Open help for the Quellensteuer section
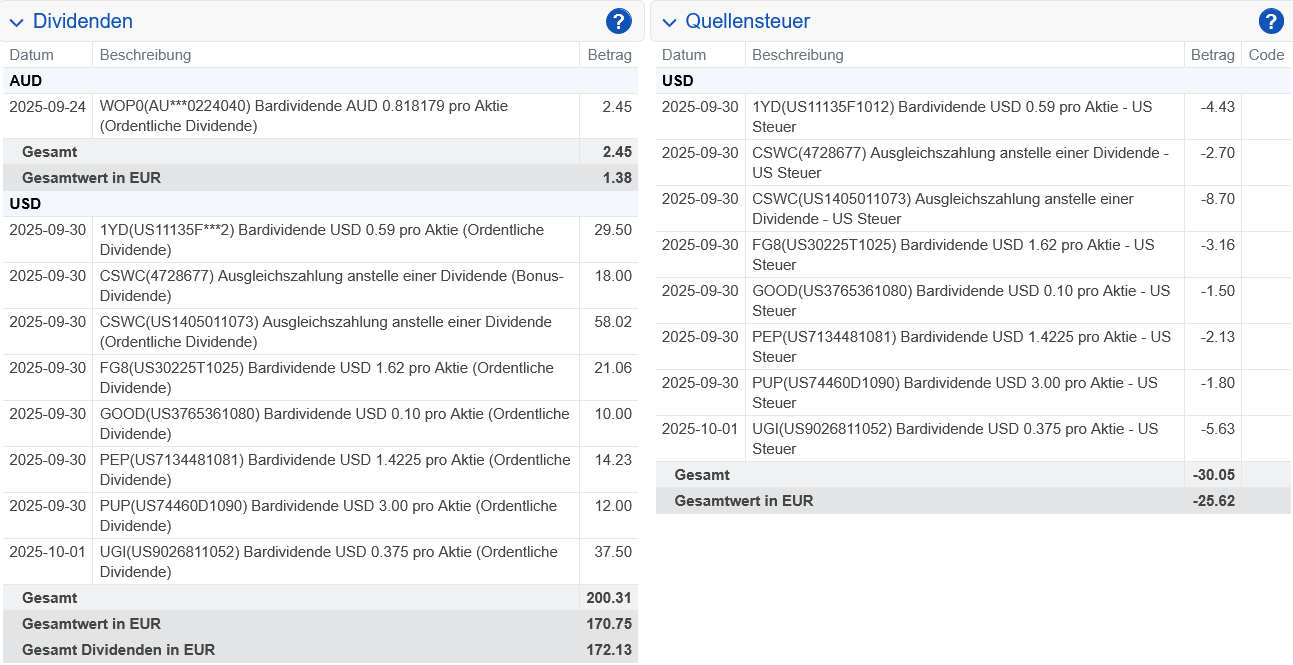 1270,21
